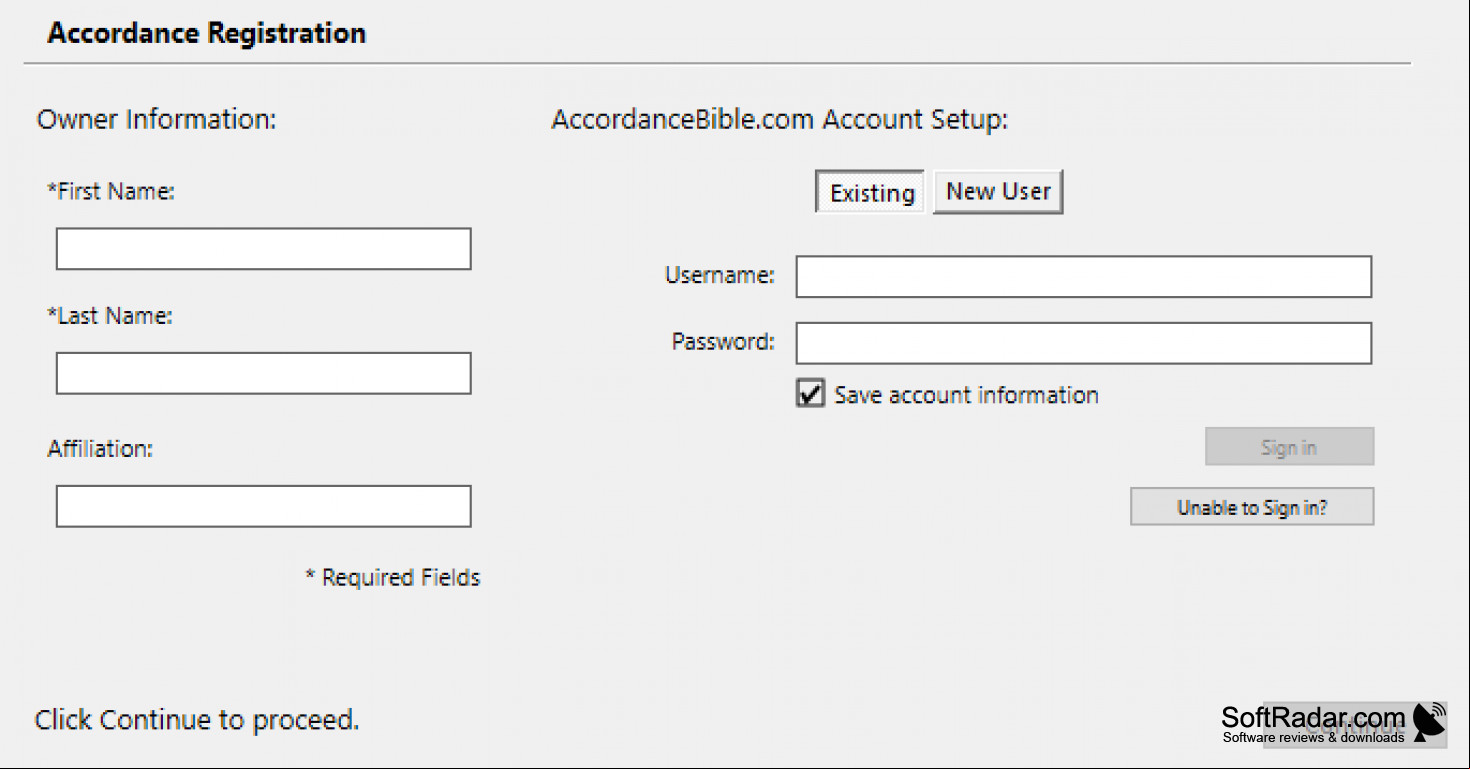Image resolution: width=1470 pixels, height=769 pixels.
Task: Click the AccordanceBible.com Account Setup label
Action: [x=780, y=120]
